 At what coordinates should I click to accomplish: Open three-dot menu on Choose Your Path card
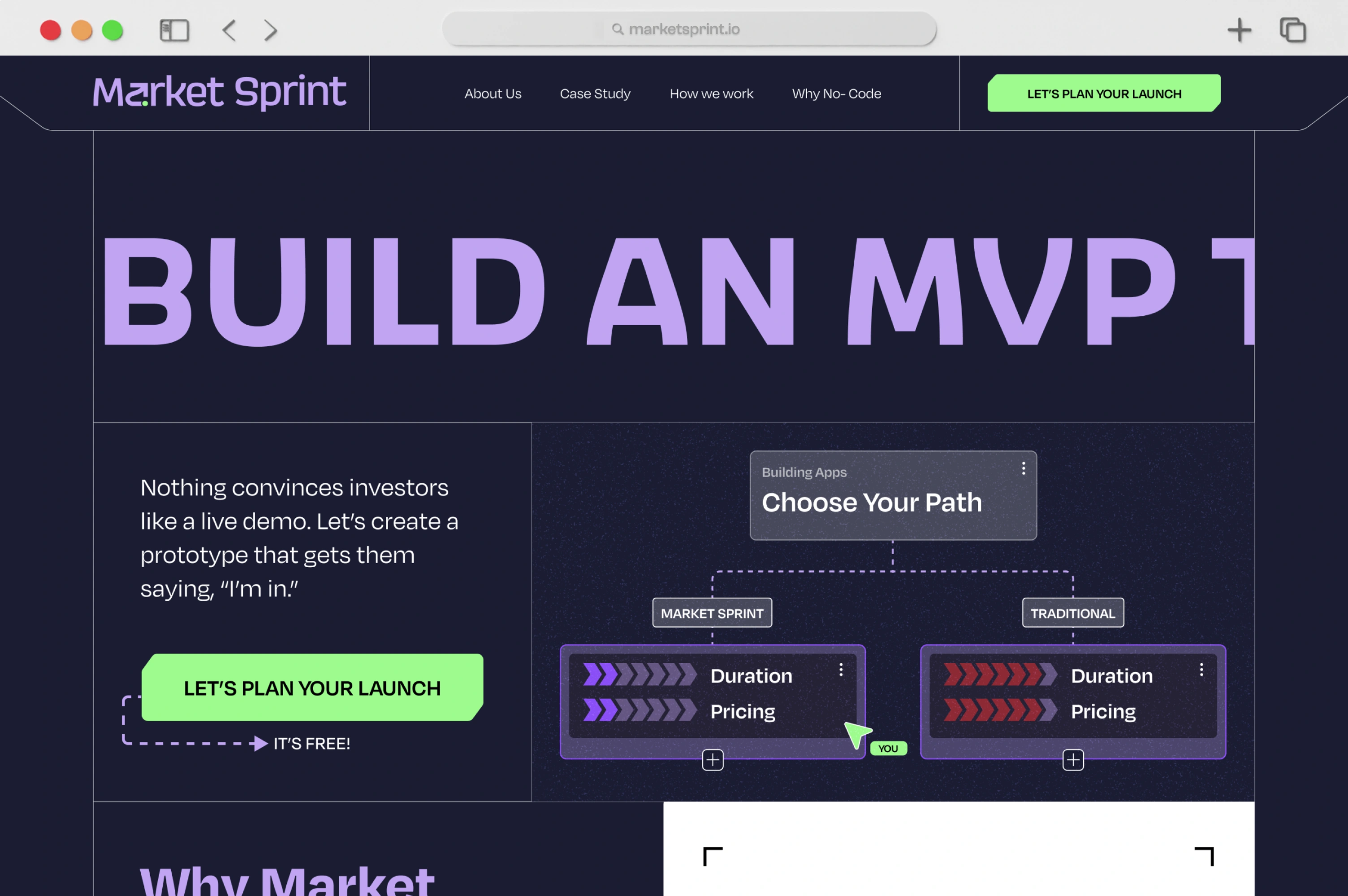[1024, 469]
